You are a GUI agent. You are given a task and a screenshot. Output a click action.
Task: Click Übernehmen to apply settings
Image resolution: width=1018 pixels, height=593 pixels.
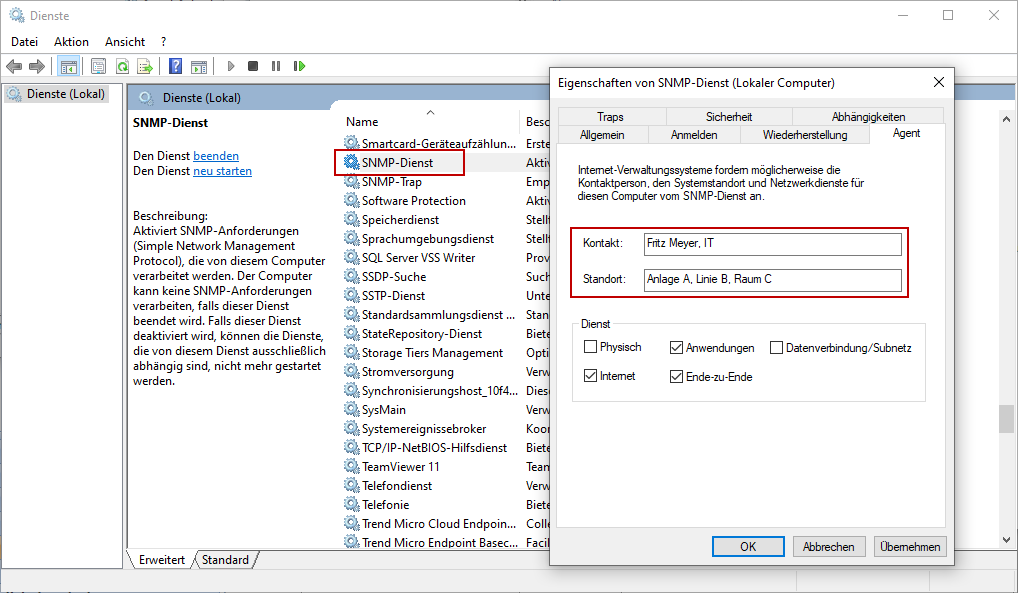point(910,546)
